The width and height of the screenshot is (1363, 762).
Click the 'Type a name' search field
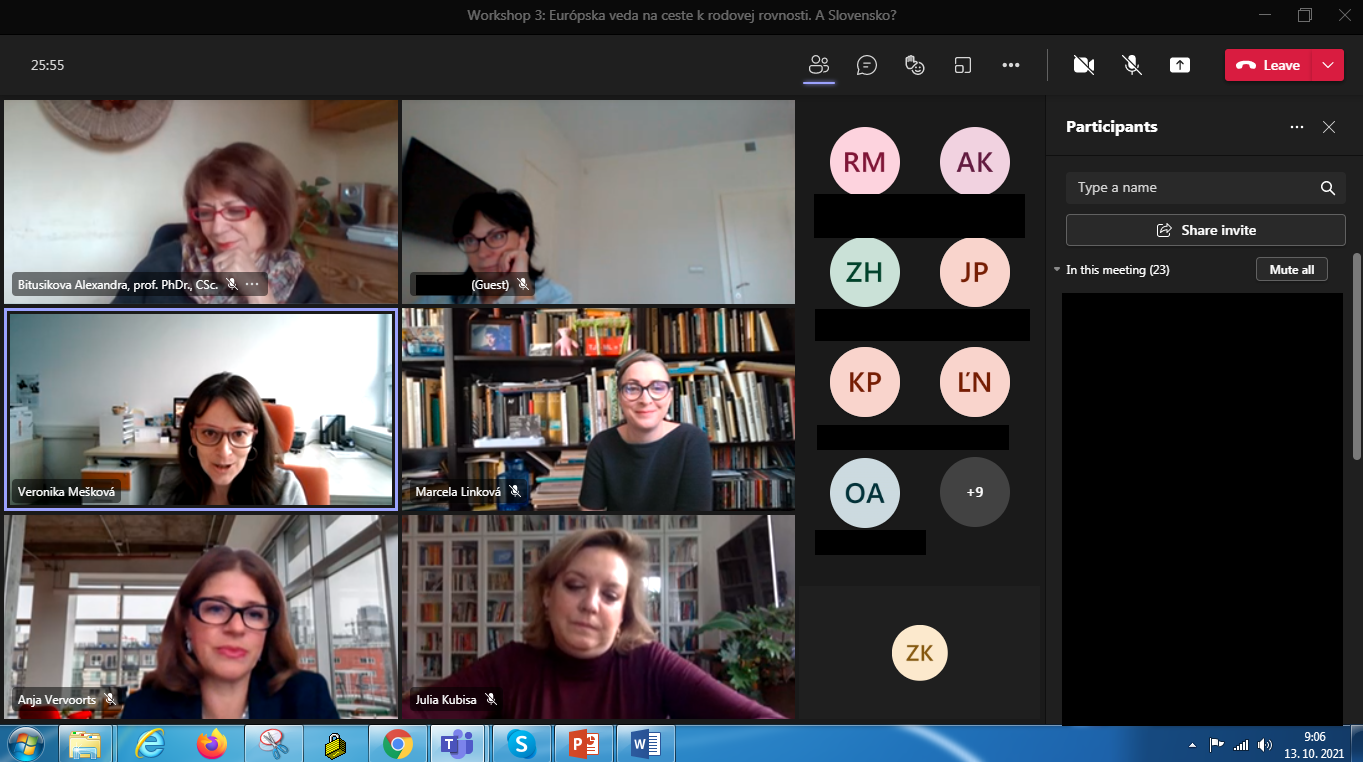1190,188
